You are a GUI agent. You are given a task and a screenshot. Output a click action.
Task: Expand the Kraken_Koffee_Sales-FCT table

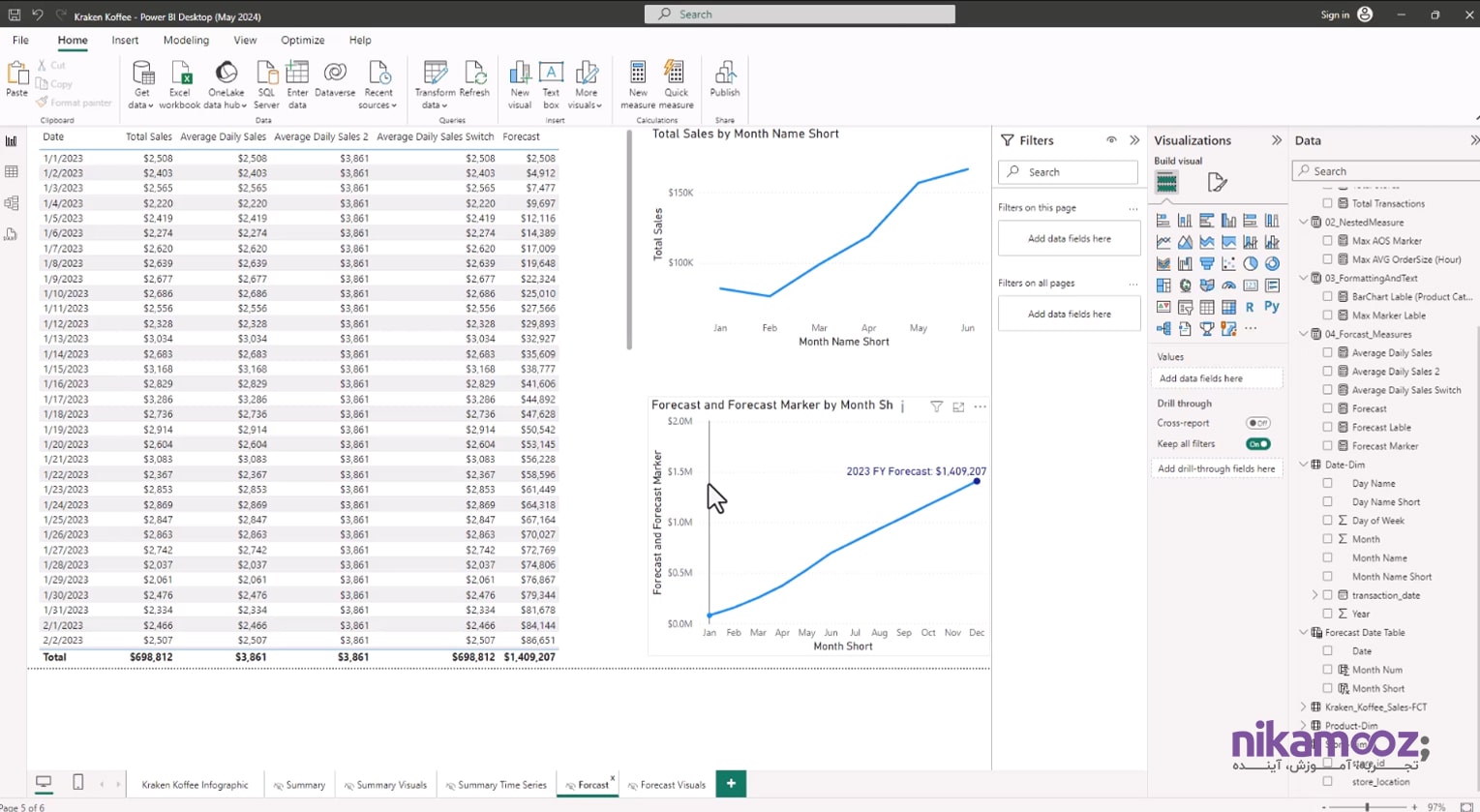pyautogui.click(x=1304, y=707)
